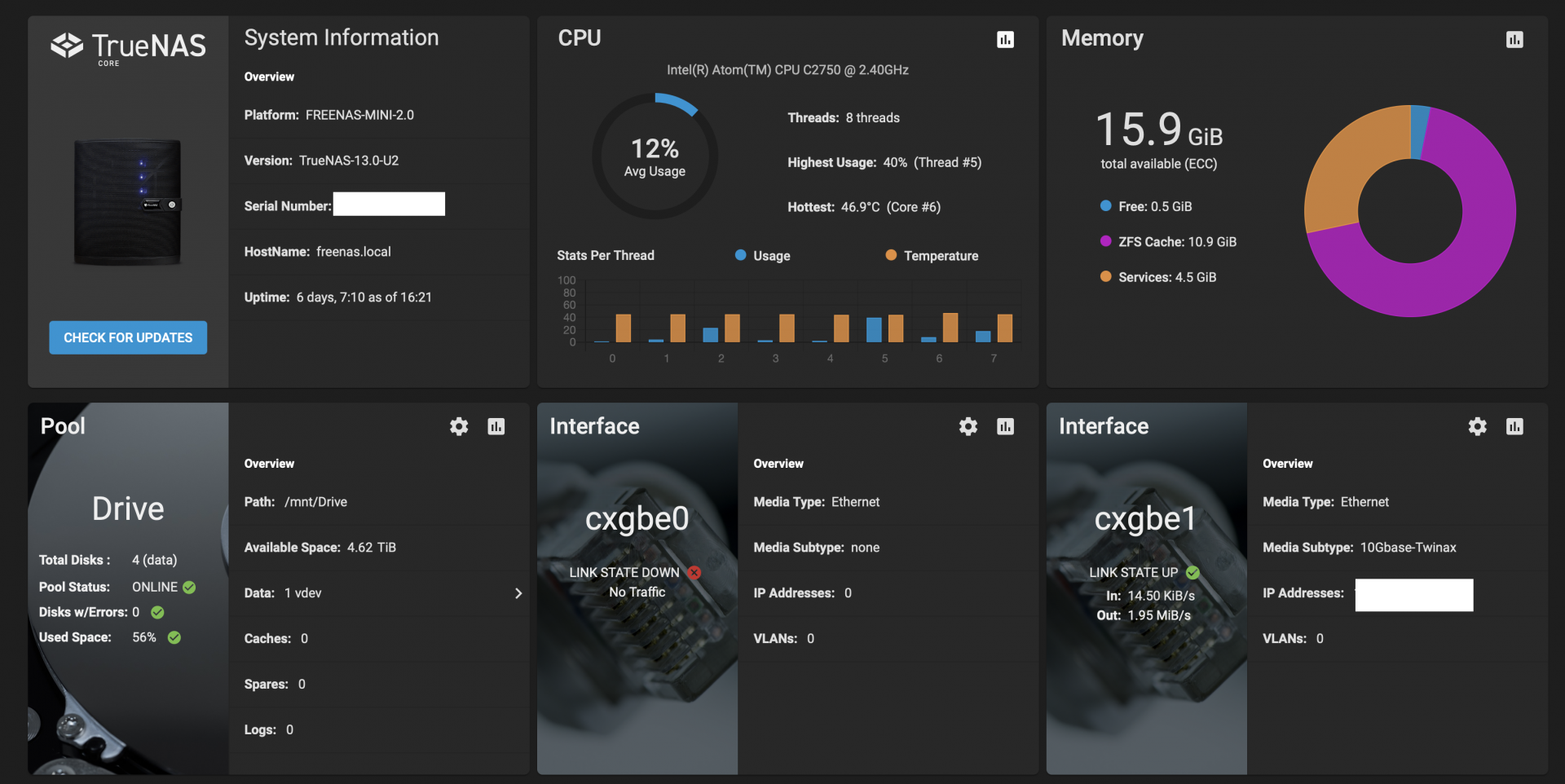Click Available Space 4.62 TiB text
This screenshot has width=1565, height=784.
click(x=320, y=548)
